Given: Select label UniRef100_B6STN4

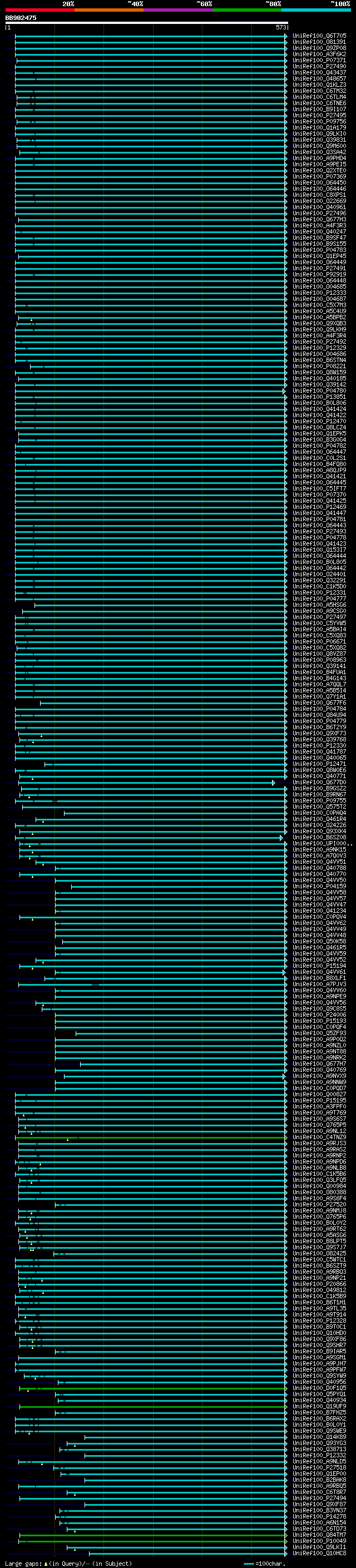Looking at the screenshot, I should (x=319, y=360).
